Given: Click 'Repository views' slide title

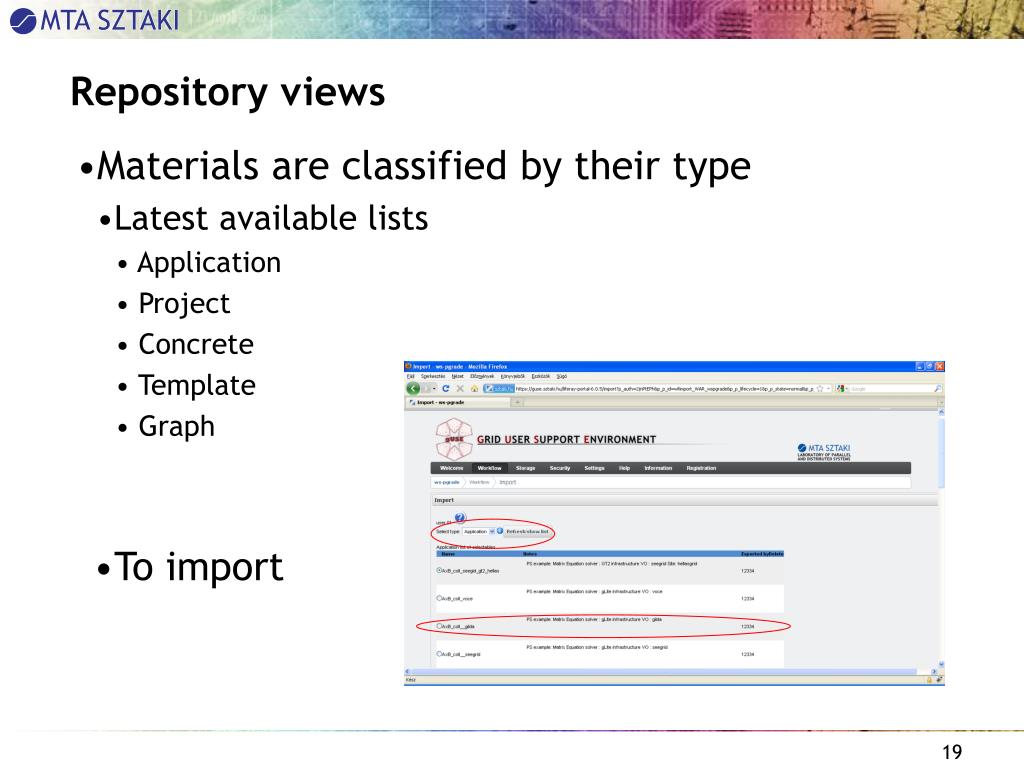Looking at the screenshot, I should [228, 92].
